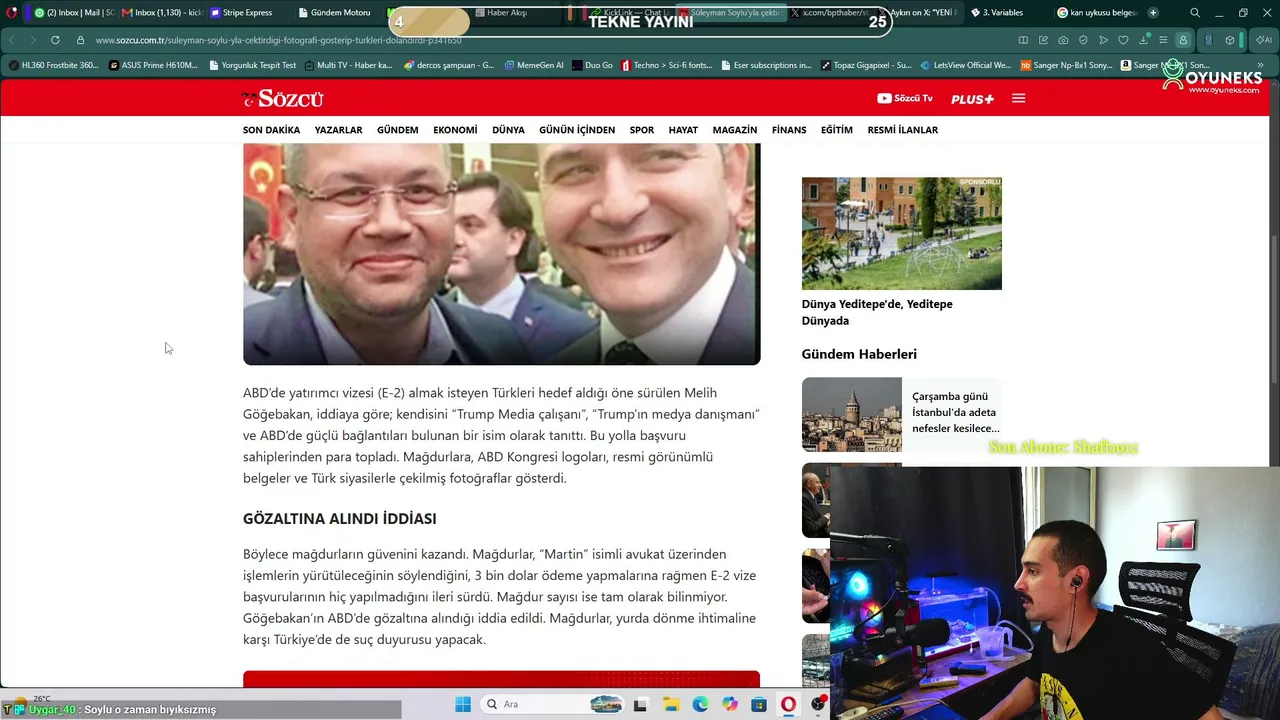Switch to the Gündem Motoru tab
This screenshot has height=720, width=1280.
tap(340, 13)
